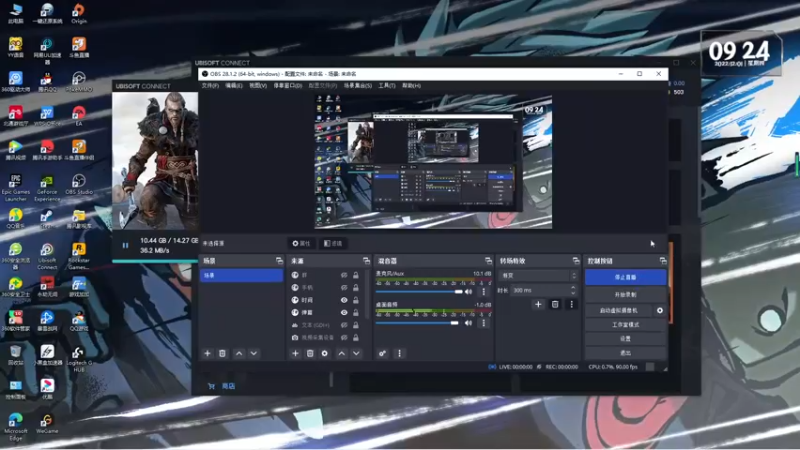Undock the 来源 panel with its float icon
The image size is (800, 450).
click(x=366, y=261)
